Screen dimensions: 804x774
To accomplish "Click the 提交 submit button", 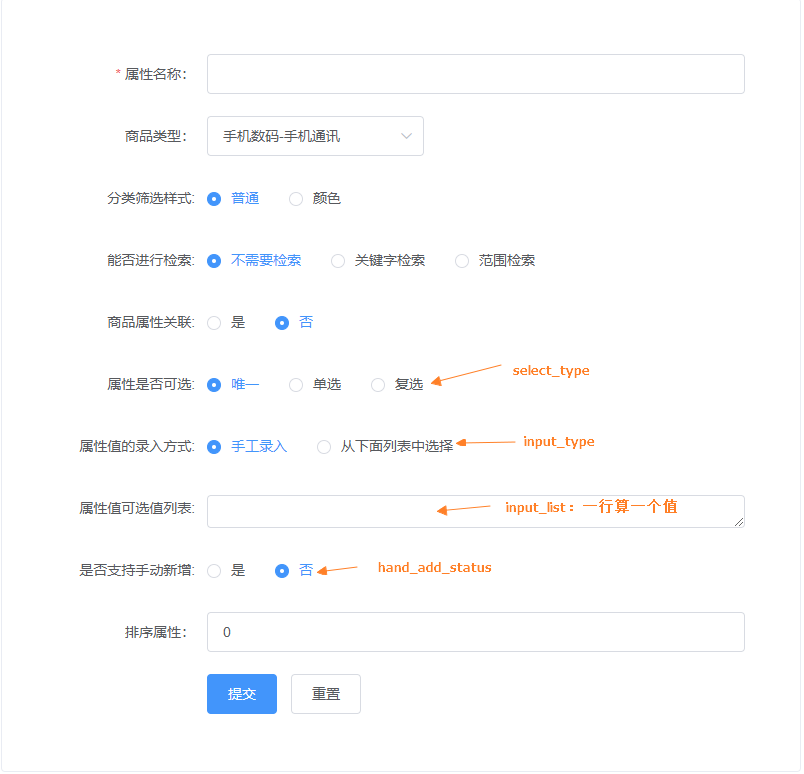I will pos(241,693).
